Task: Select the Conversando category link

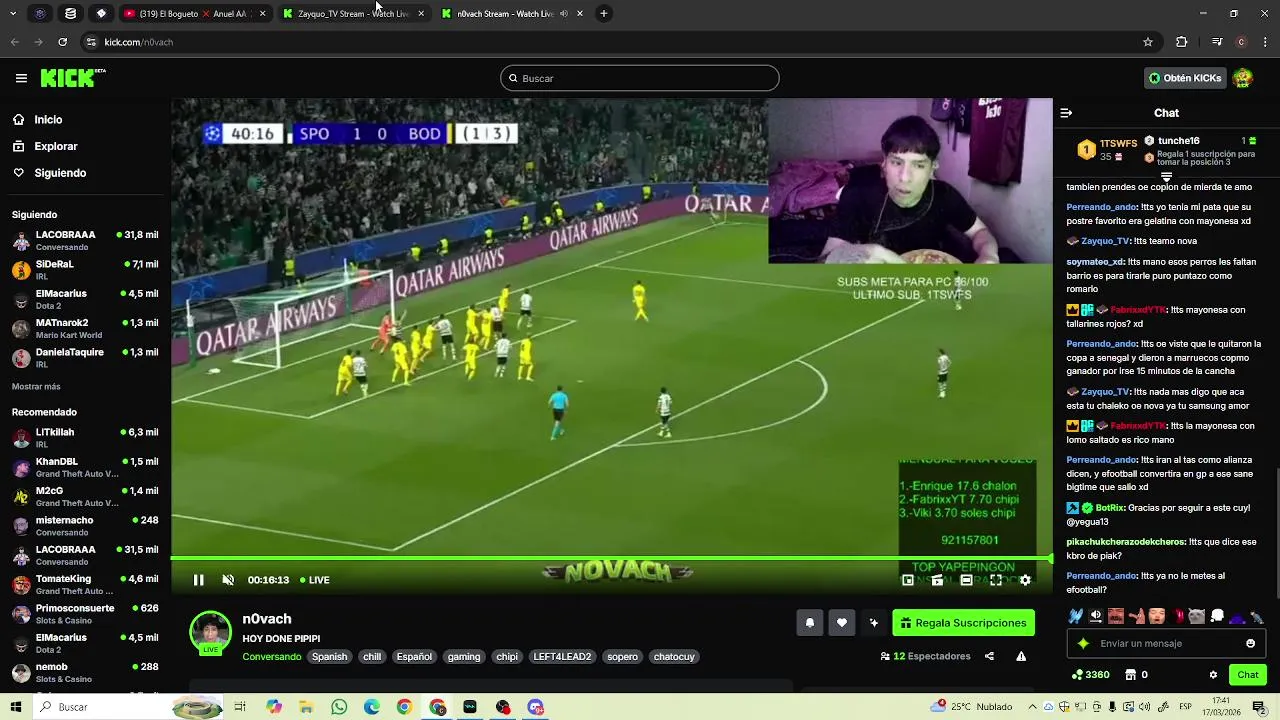Action: click(271, 657)
